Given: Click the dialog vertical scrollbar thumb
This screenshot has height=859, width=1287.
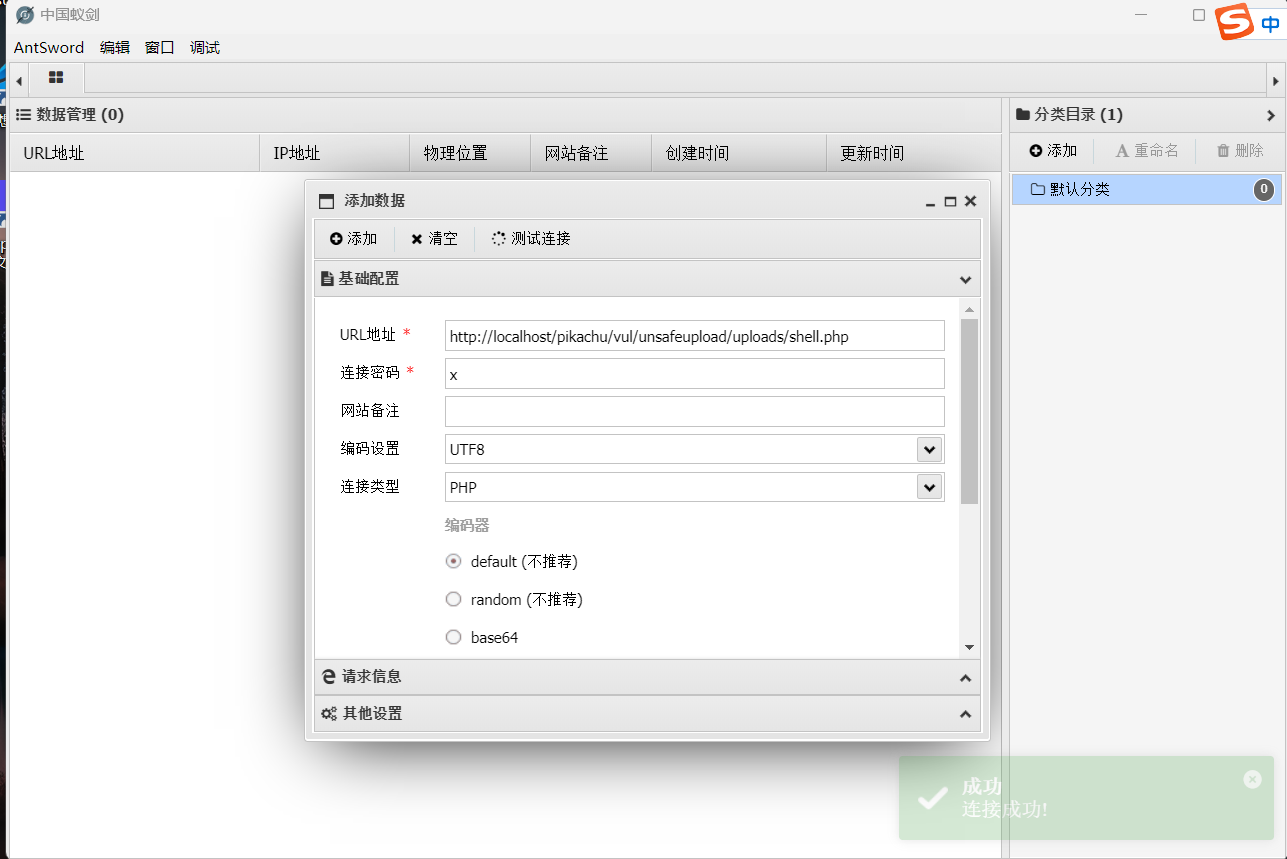Looking at the screenshot, I should coord(969,411).
